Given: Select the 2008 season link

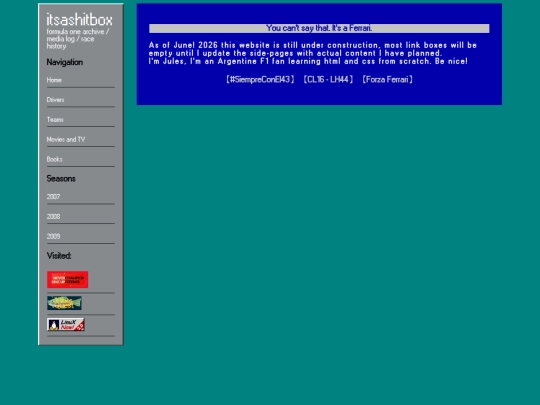Looking at the screenshot, I should 53,216.
